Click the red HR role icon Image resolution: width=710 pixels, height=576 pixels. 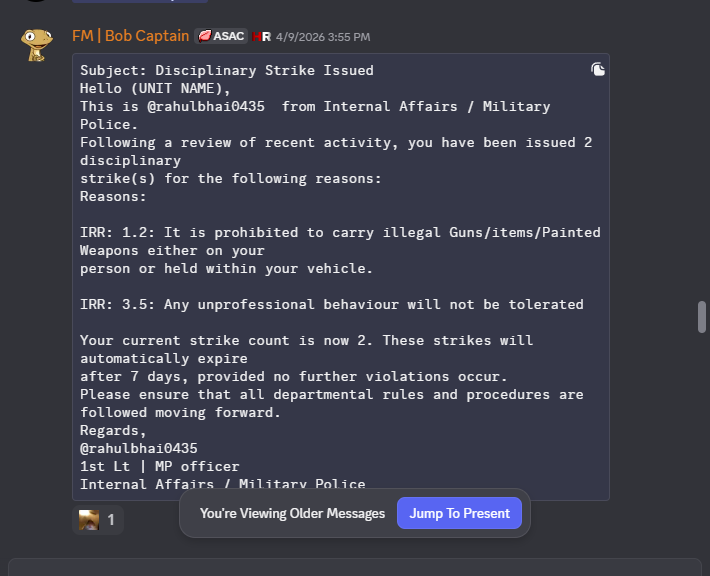pos(261,37)
